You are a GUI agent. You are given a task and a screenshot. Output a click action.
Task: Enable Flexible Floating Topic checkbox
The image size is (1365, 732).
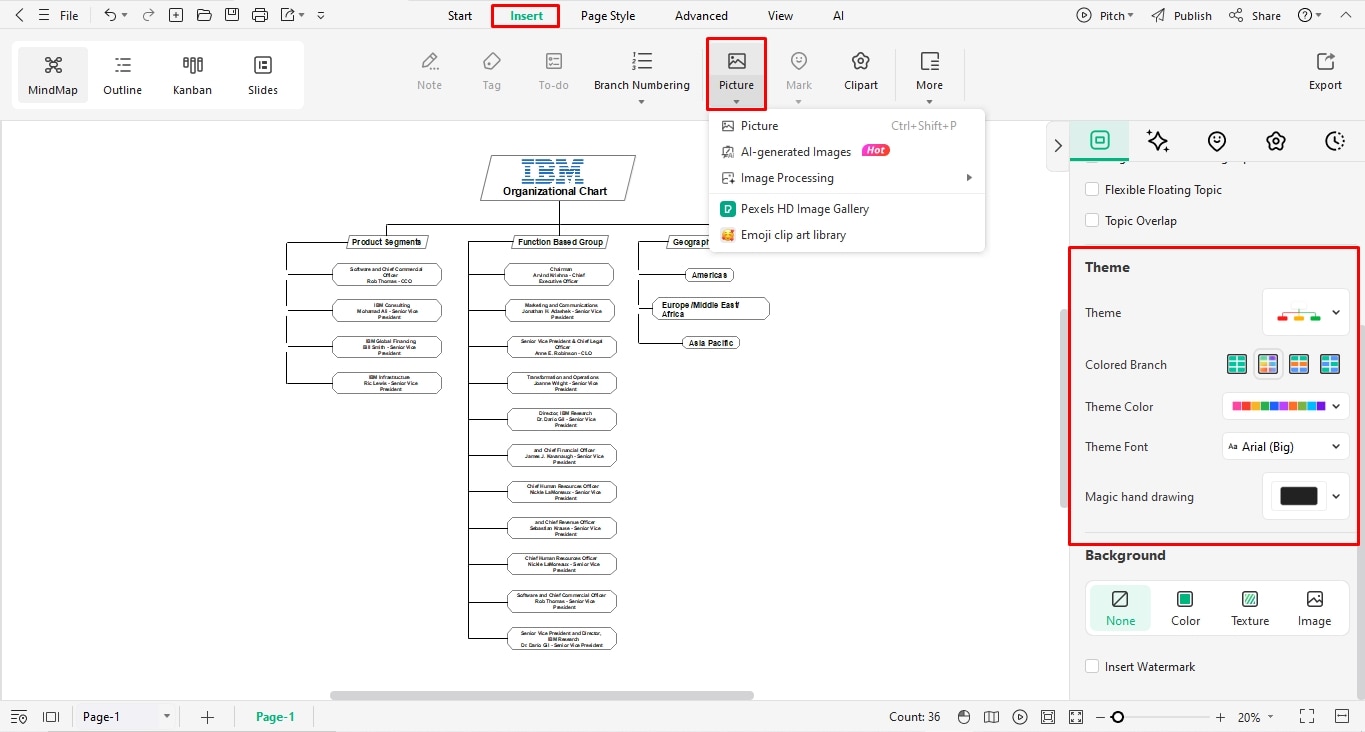[x=1092, y=190]
